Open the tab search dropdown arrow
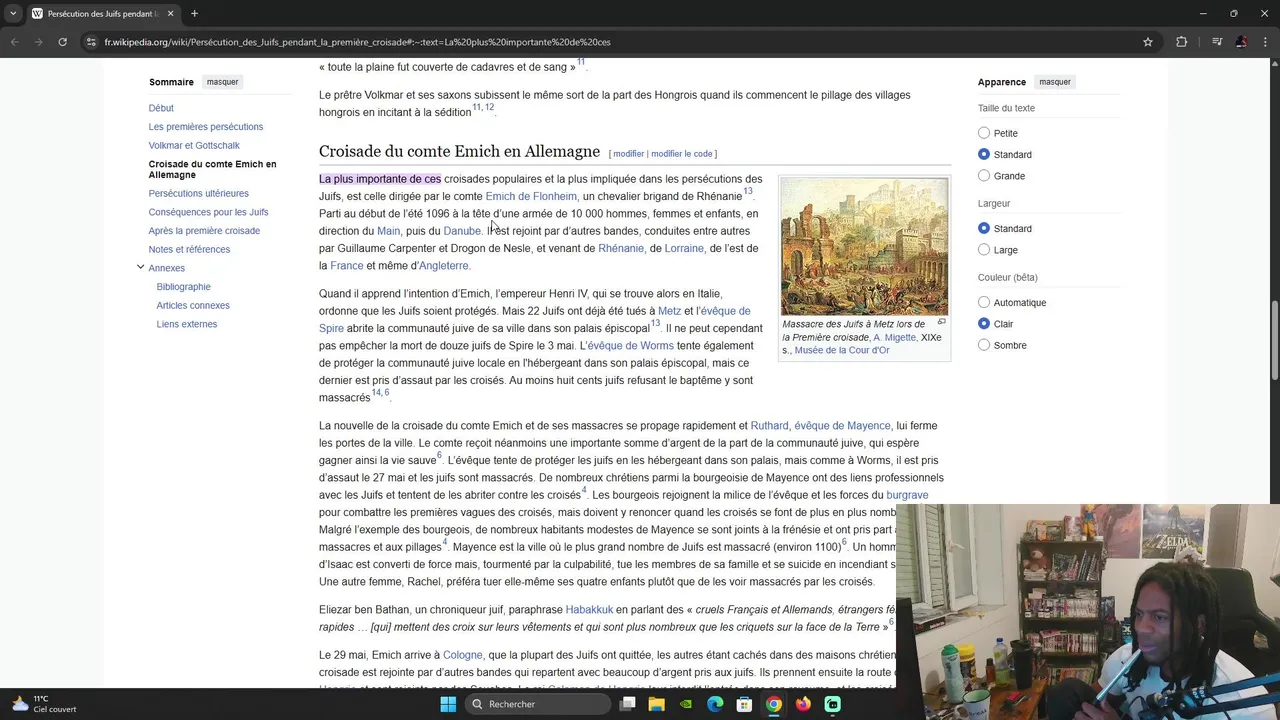Screen dimensions: 1280x720 coord(13,14)
